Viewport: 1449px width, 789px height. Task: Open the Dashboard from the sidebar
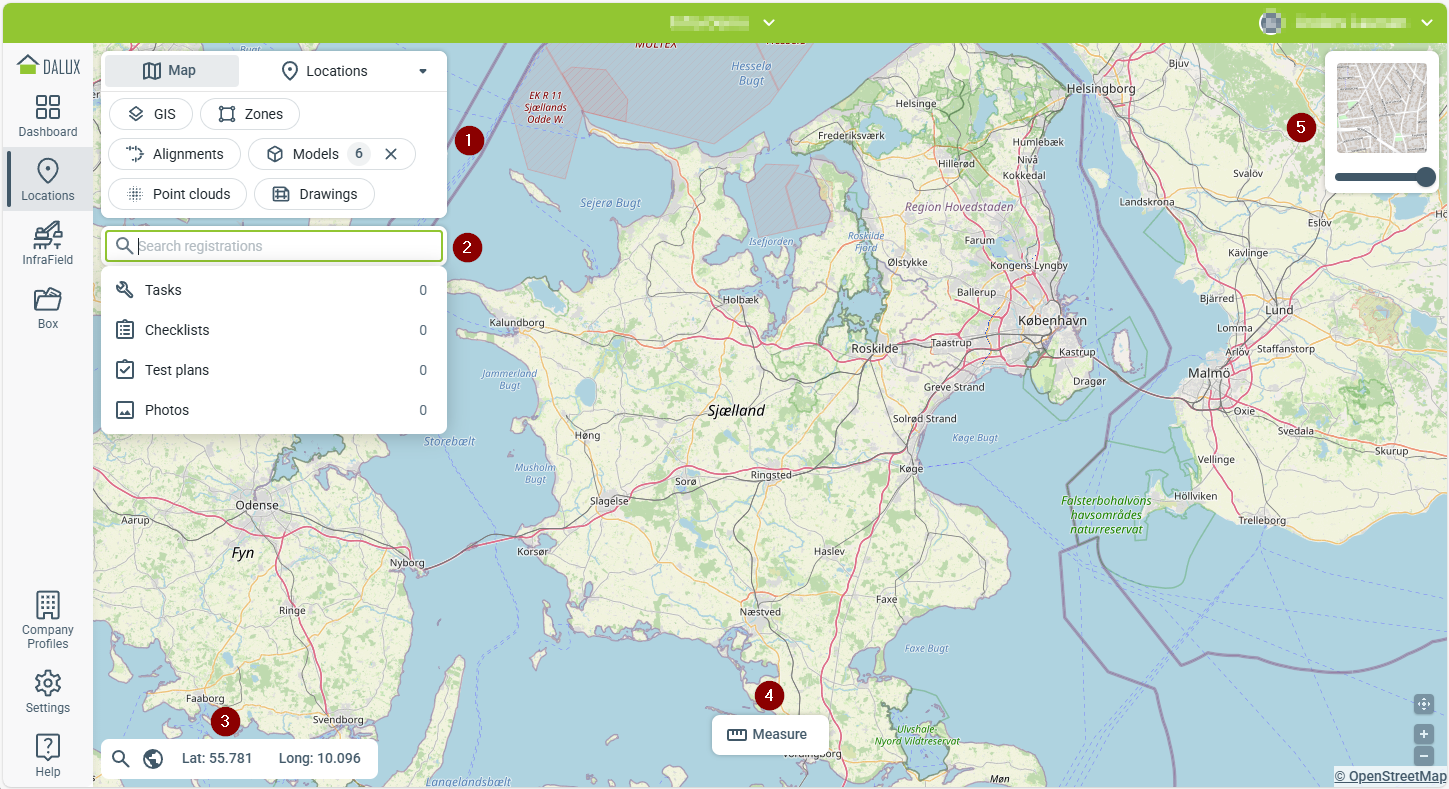[x=48, y=116]
